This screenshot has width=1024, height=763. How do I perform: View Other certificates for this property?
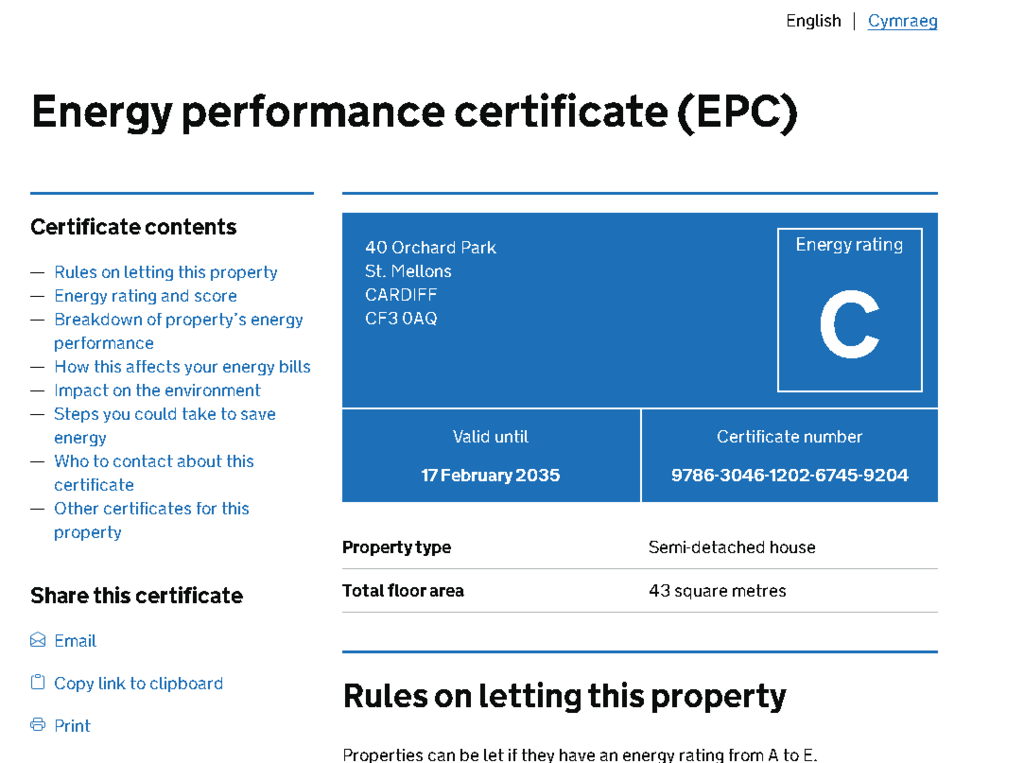coord(152,520)
